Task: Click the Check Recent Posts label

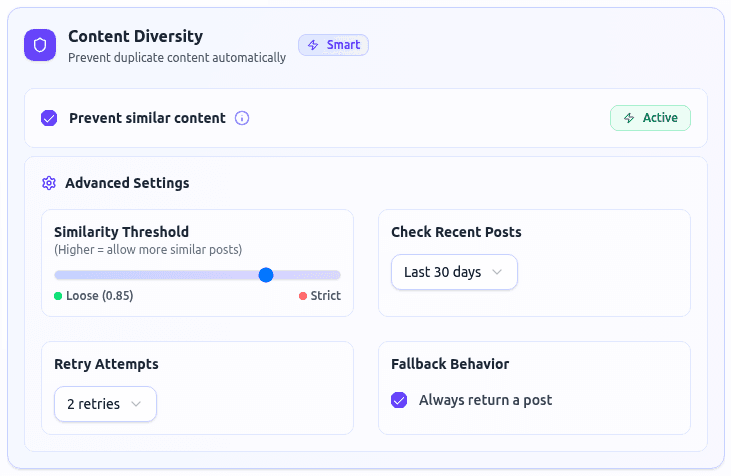Action: point(456,232)
